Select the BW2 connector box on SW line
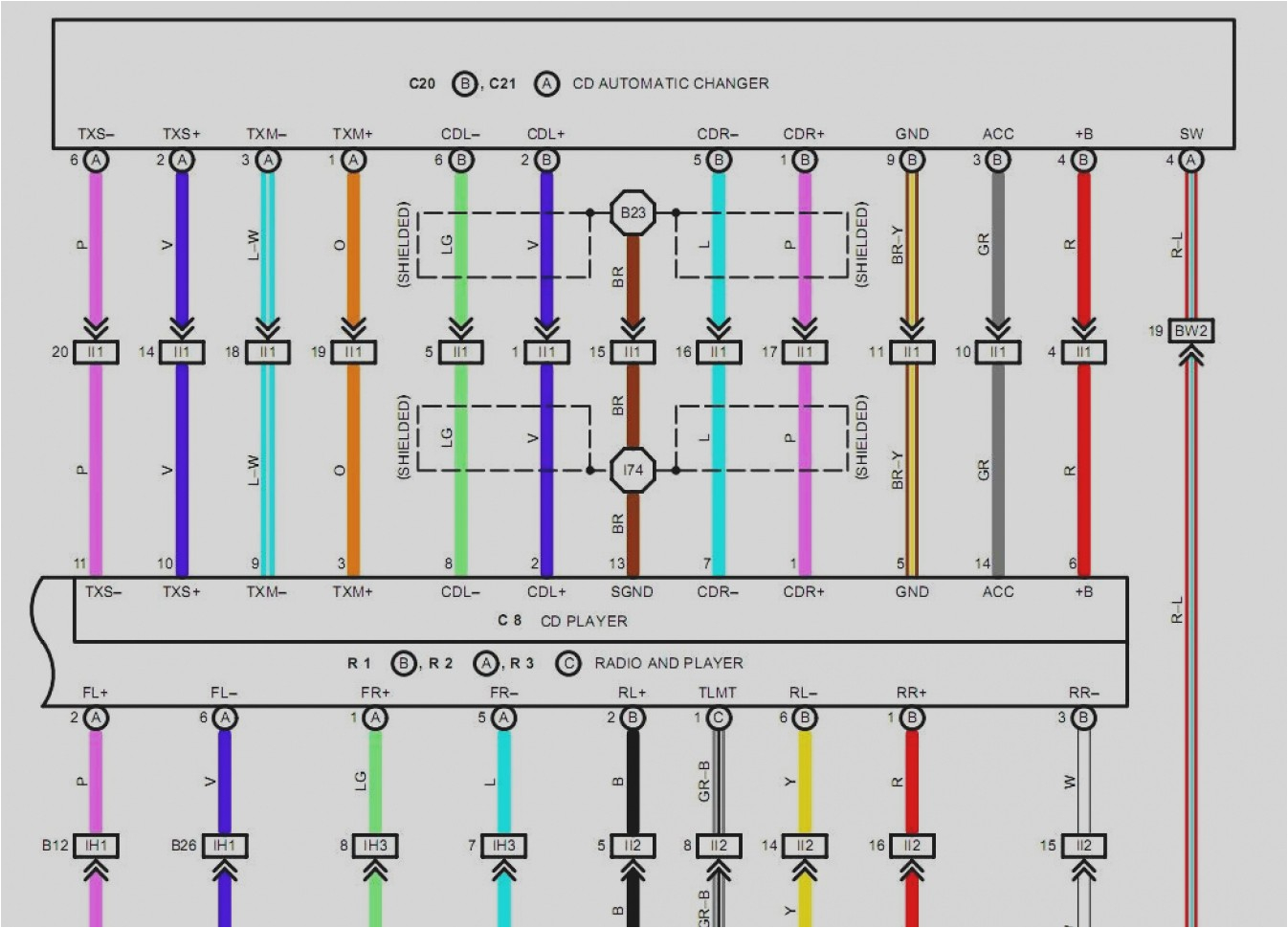 [x=1189, y=329]
